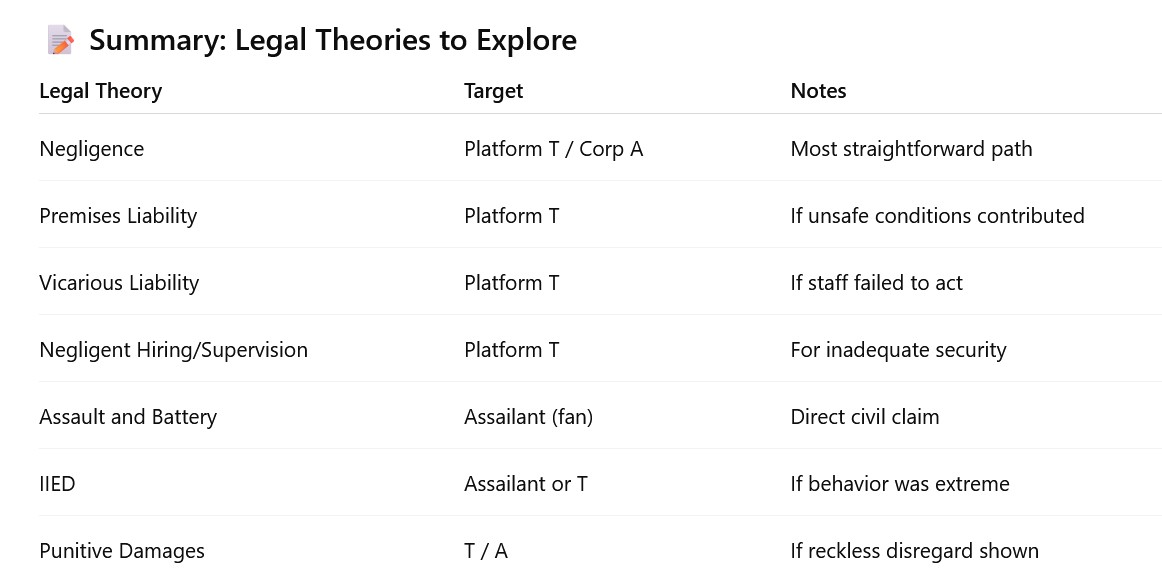Image resolution: width=1162 pixels, height=588 pixels.
Task: Click the Target column header
Action: pyautogui.click(x=493, y=91)
